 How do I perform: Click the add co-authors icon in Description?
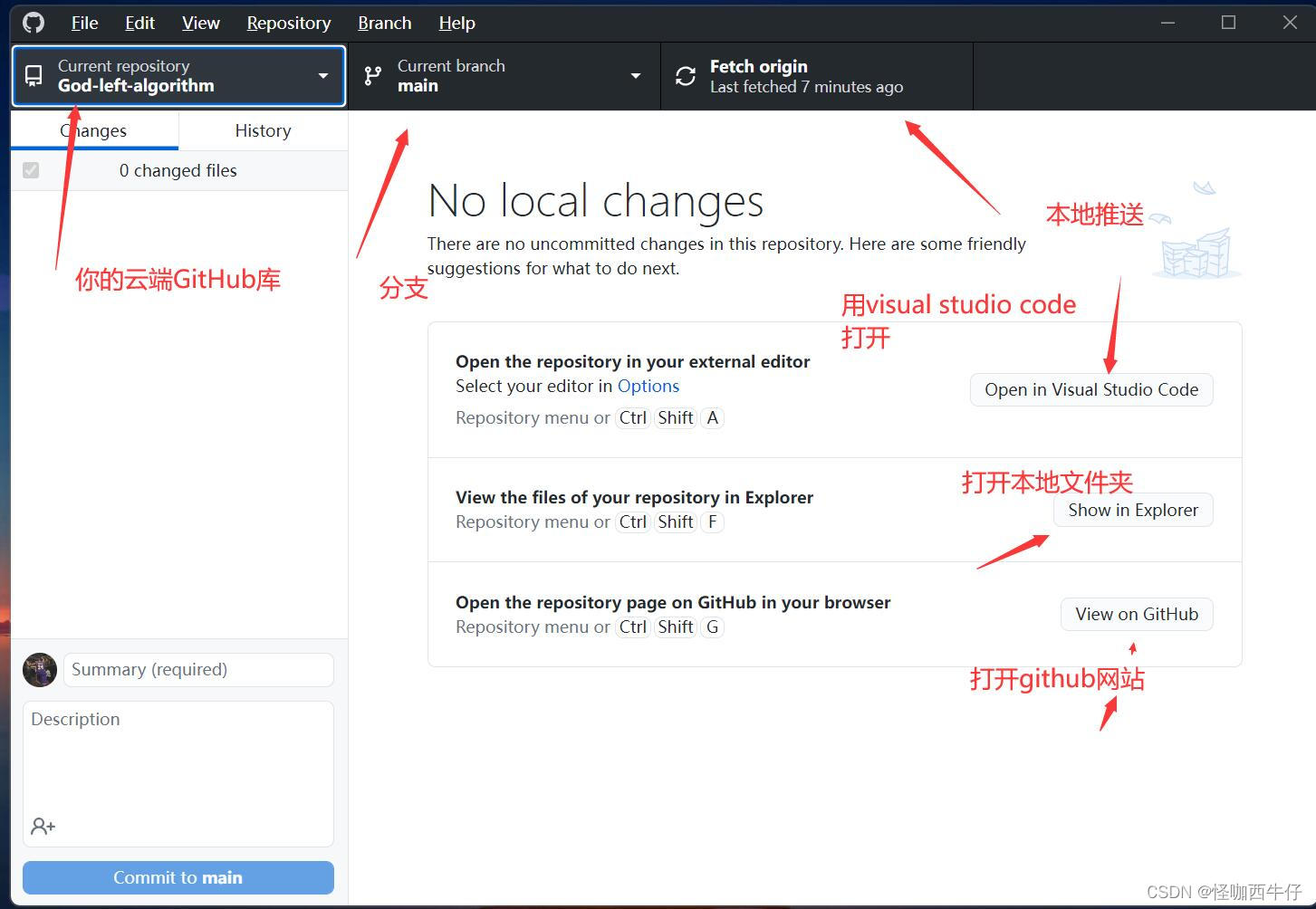(43, 826)
